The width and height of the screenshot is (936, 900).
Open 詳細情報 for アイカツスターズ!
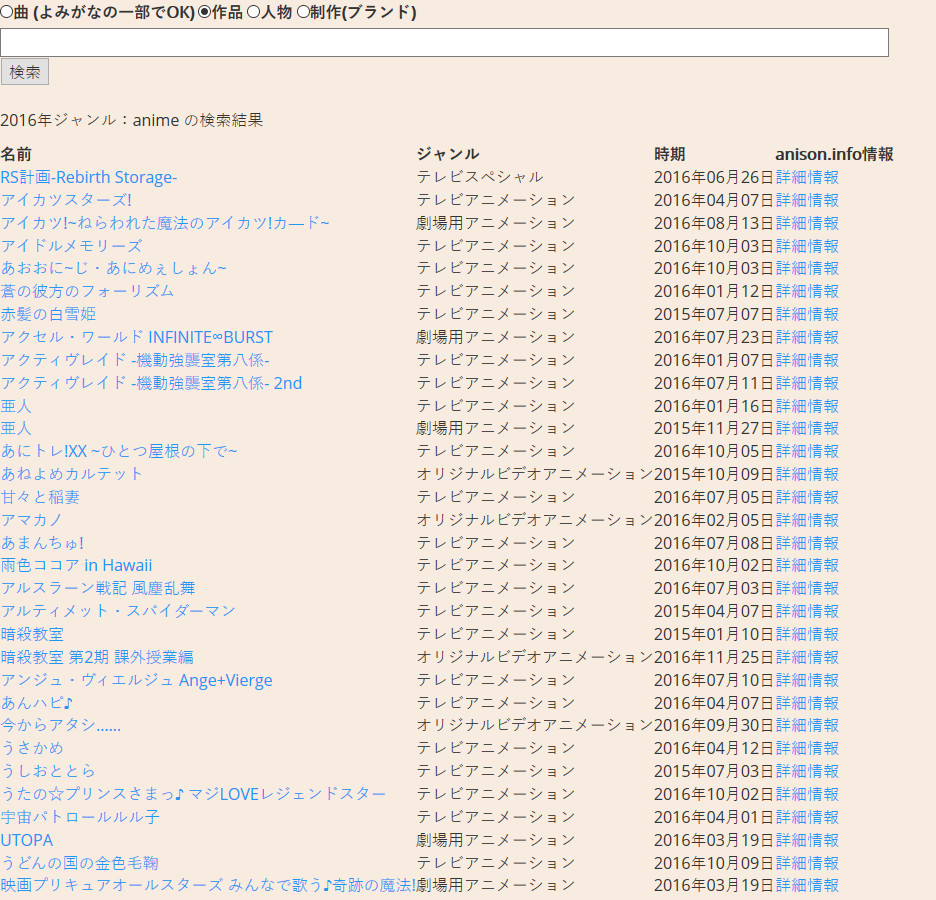[807, 200]
